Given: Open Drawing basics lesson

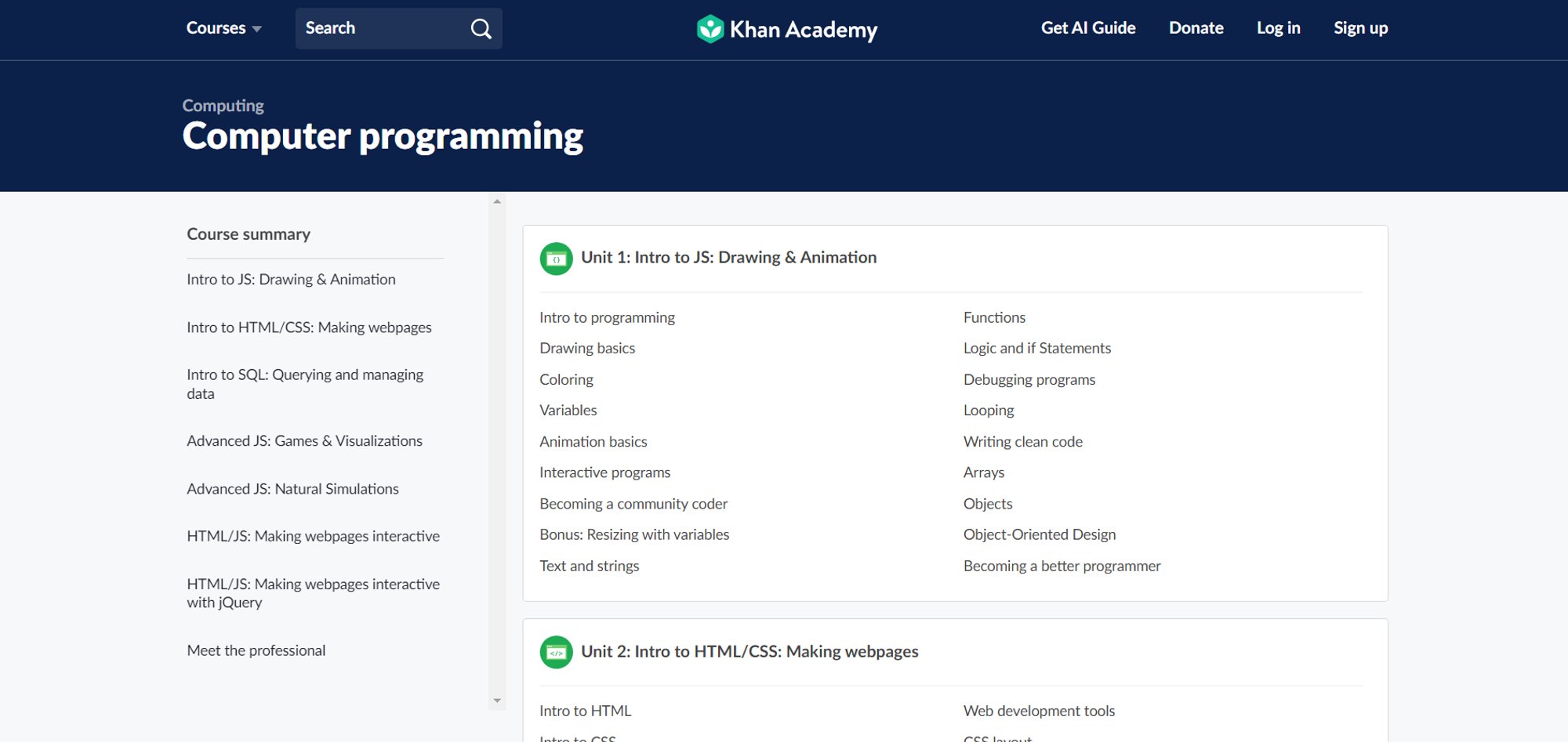Looking at the screenshot, I should coord(587,348).
